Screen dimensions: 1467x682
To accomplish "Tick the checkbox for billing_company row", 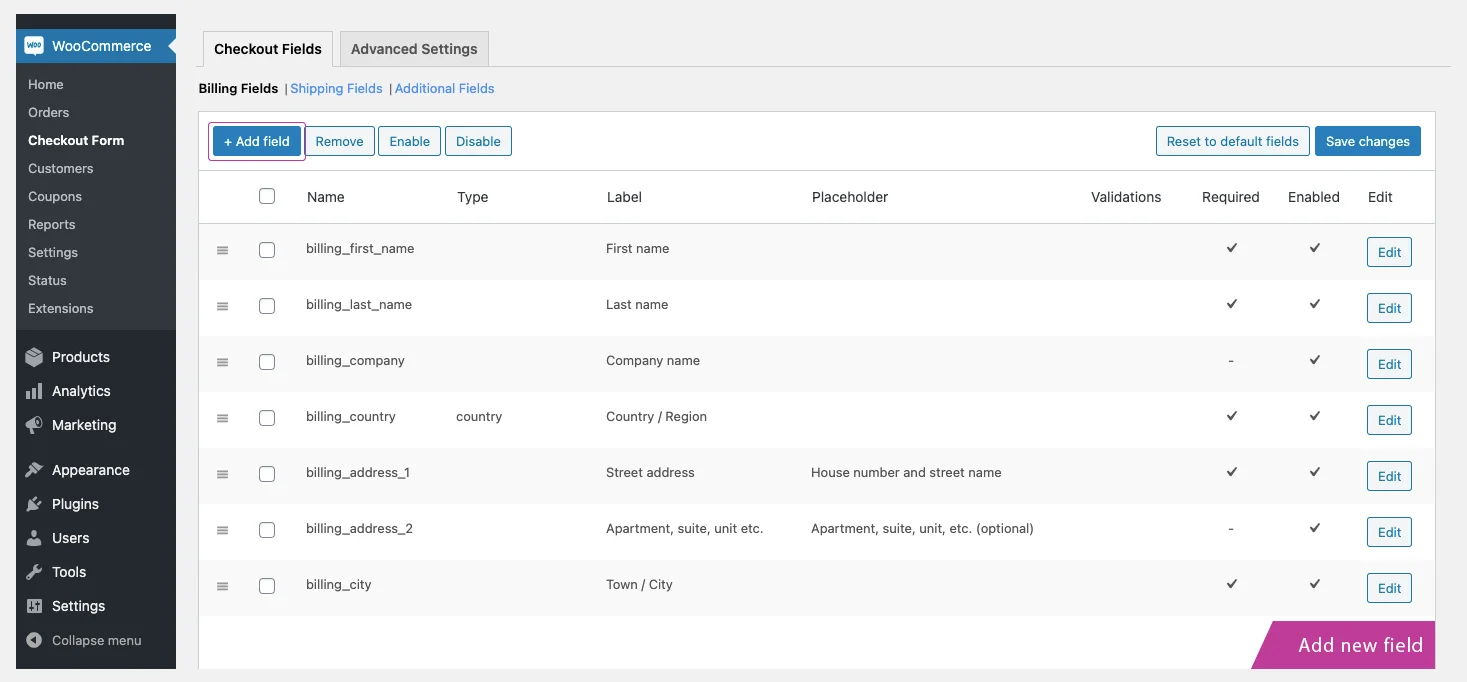I will tap(267, 362).
